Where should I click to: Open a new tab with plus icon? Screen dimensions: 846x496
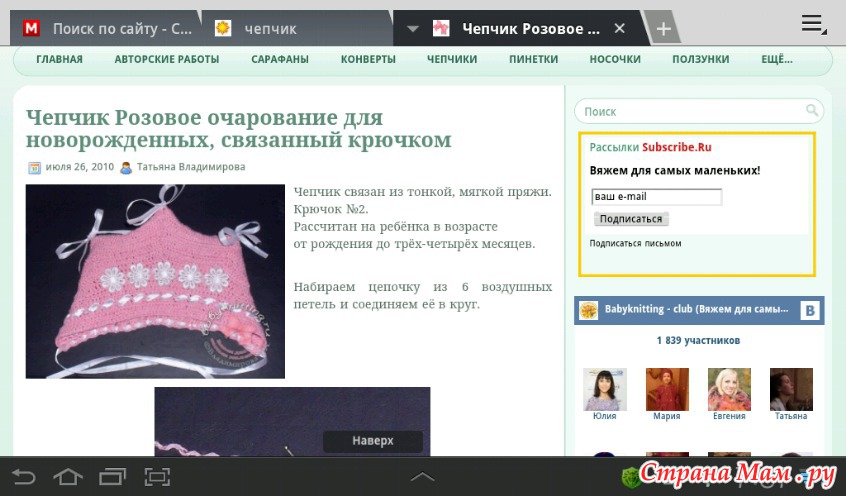coord(662,29)
